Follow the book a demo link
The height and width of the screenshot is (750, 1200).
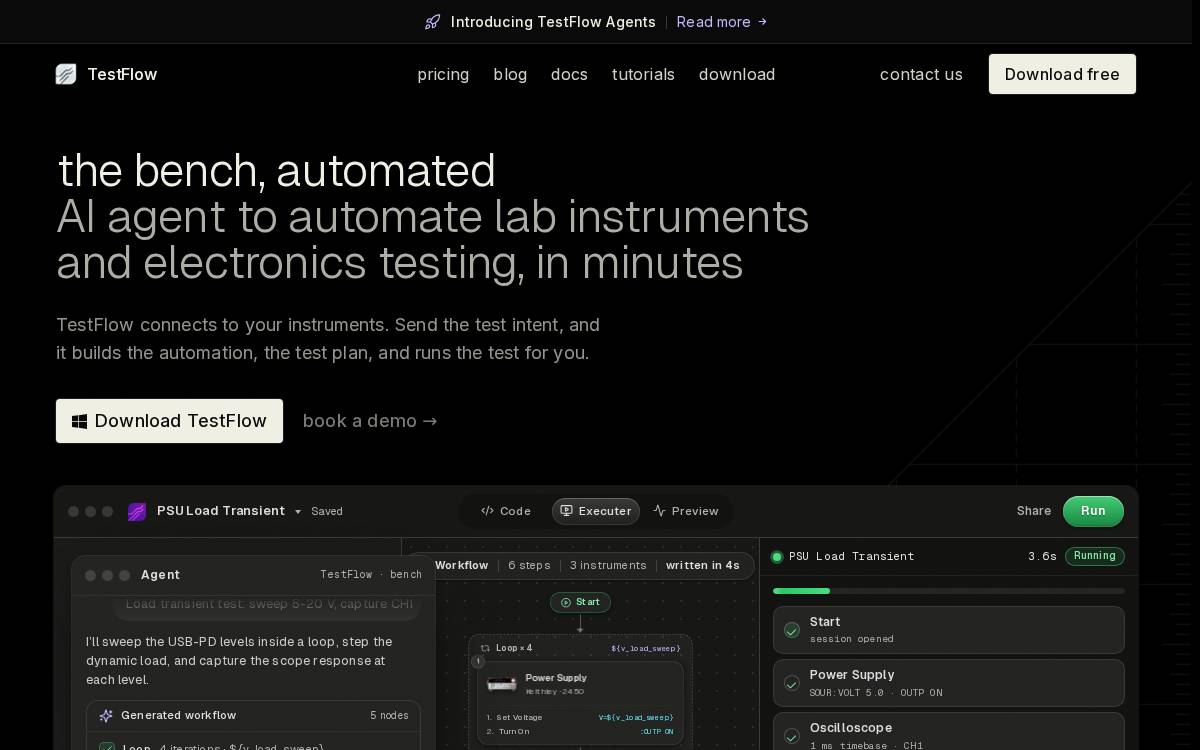click(370, 421)
